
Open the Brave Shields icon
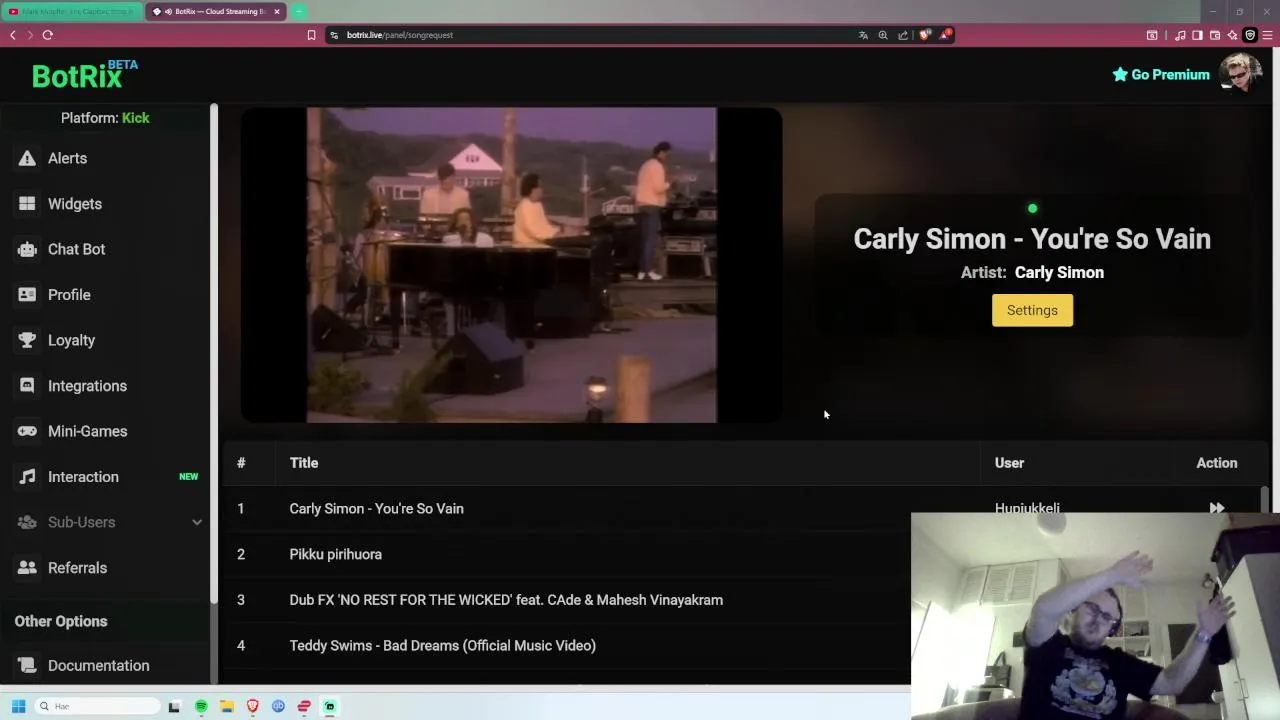point(925,35)
